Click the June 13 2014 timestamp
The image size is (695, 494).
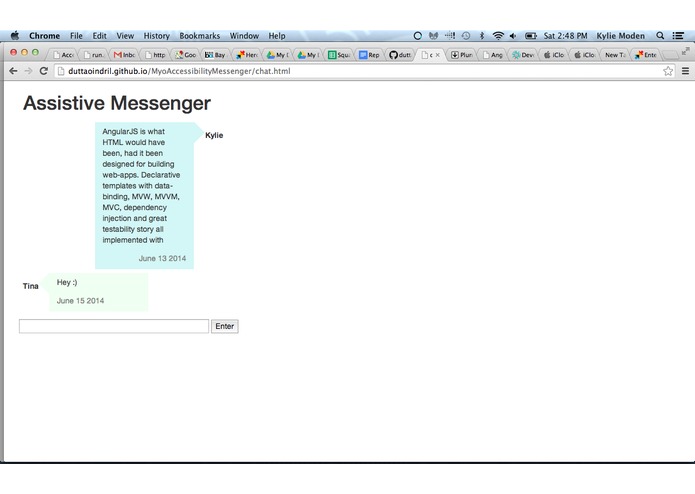(x=162, y=258)
